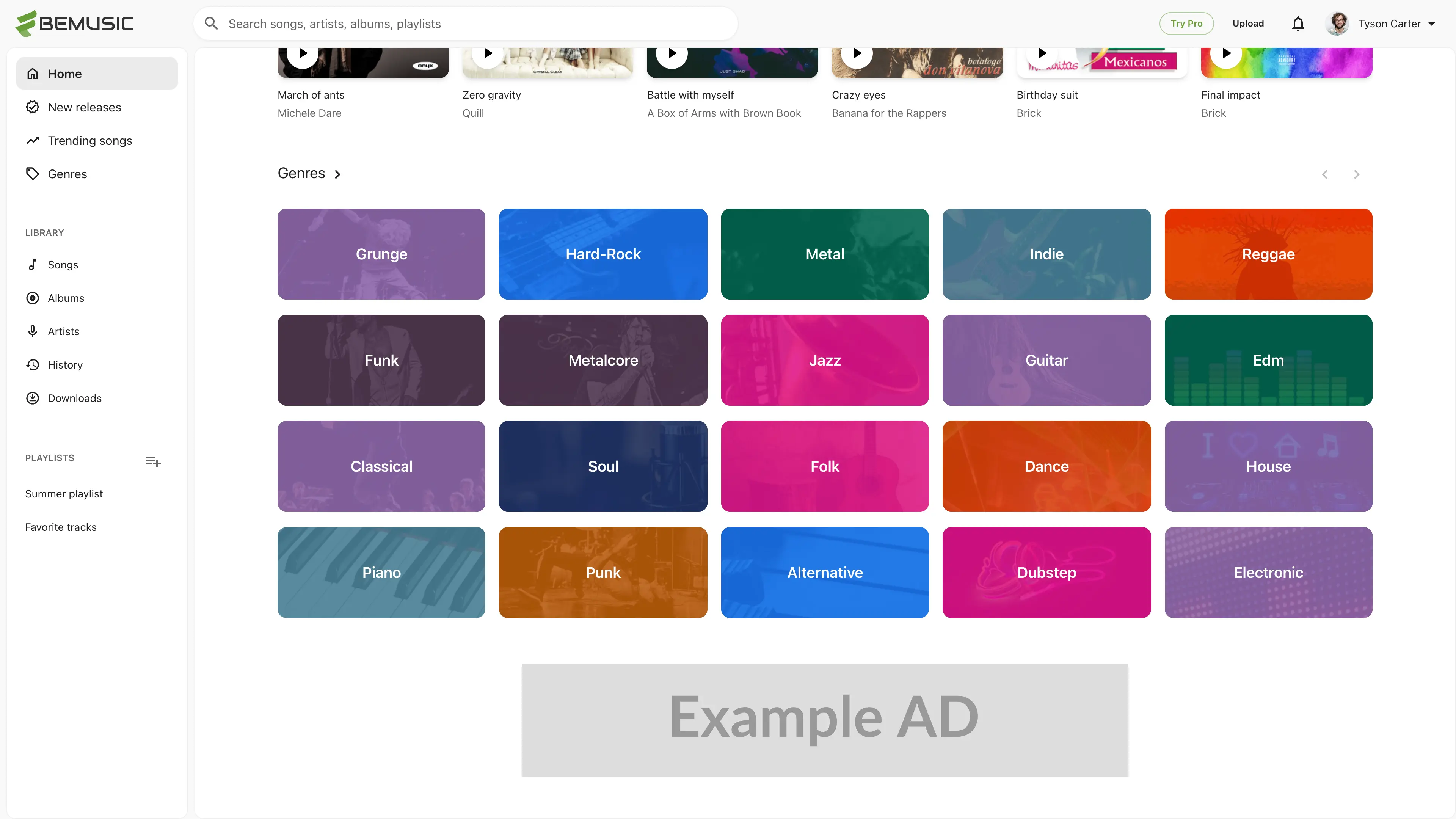Screen dimensions: 1456x819
Task: Click the Upload link
Action: [1248, 24]
